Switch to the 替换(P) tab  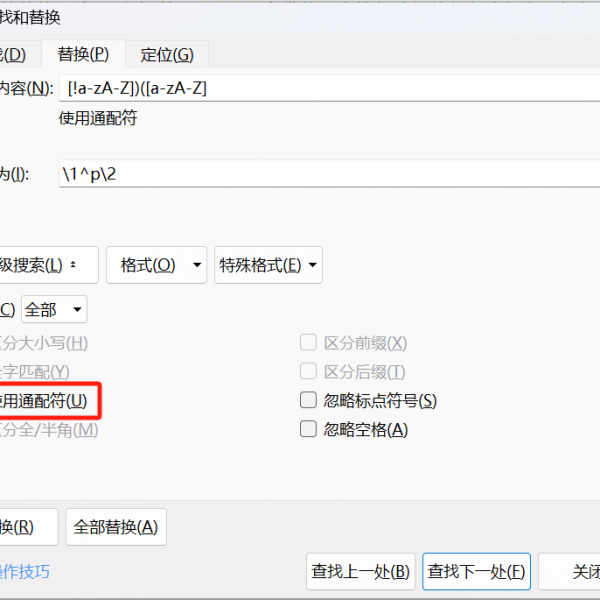(x=83, y=54)
